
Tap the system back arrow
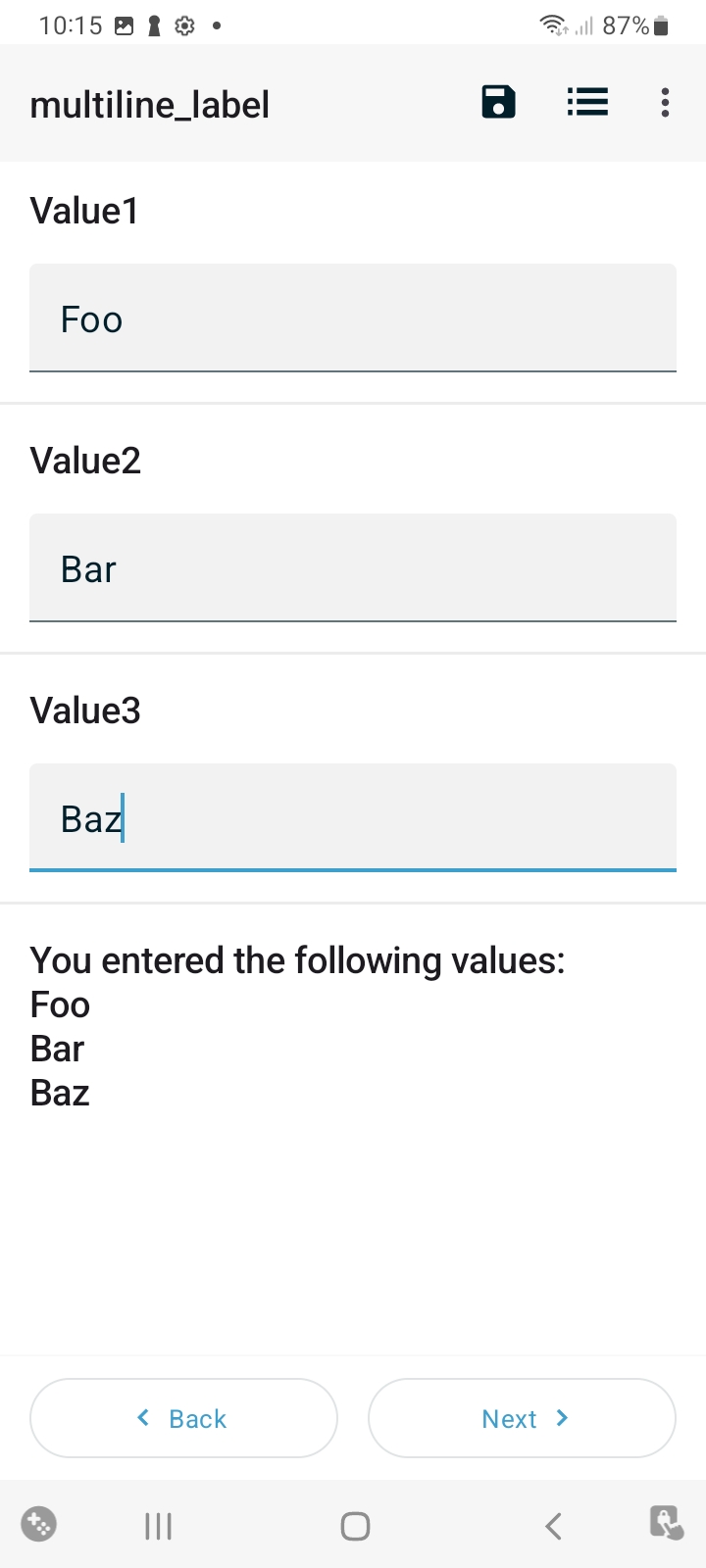coord(553,1525)
